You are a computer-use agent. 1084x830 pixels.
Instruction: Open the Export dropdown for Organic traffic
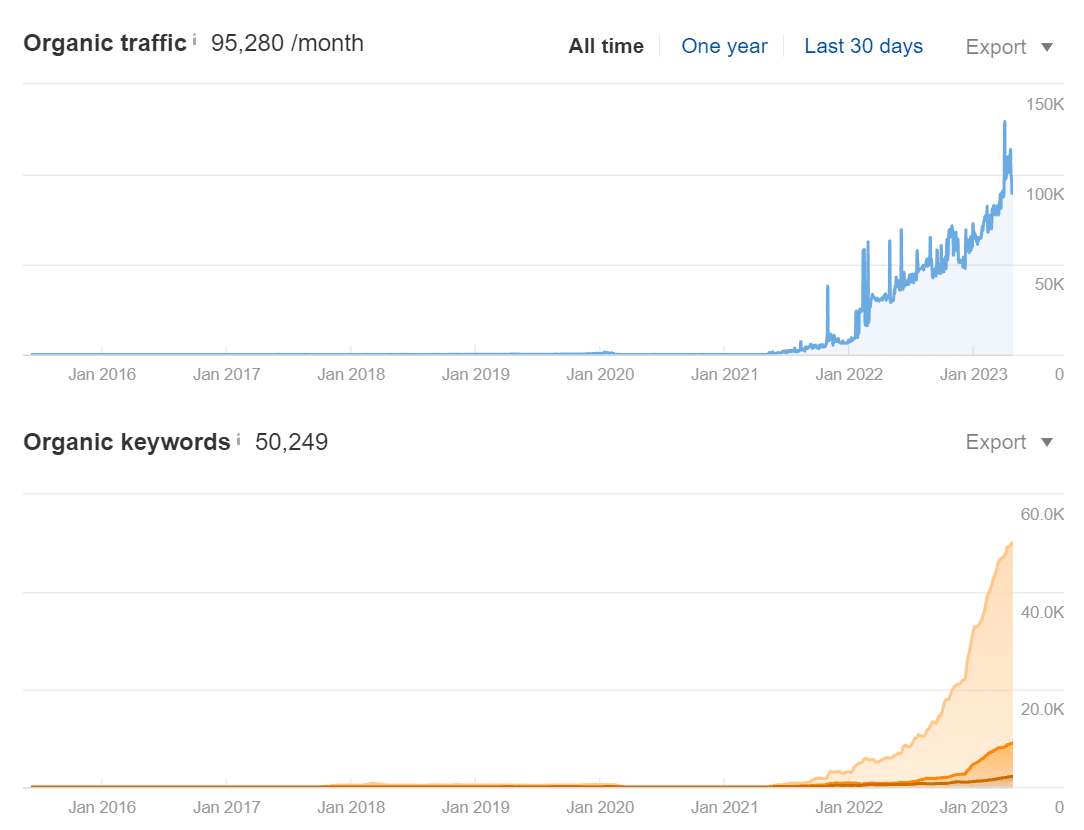click(1009, 47)
